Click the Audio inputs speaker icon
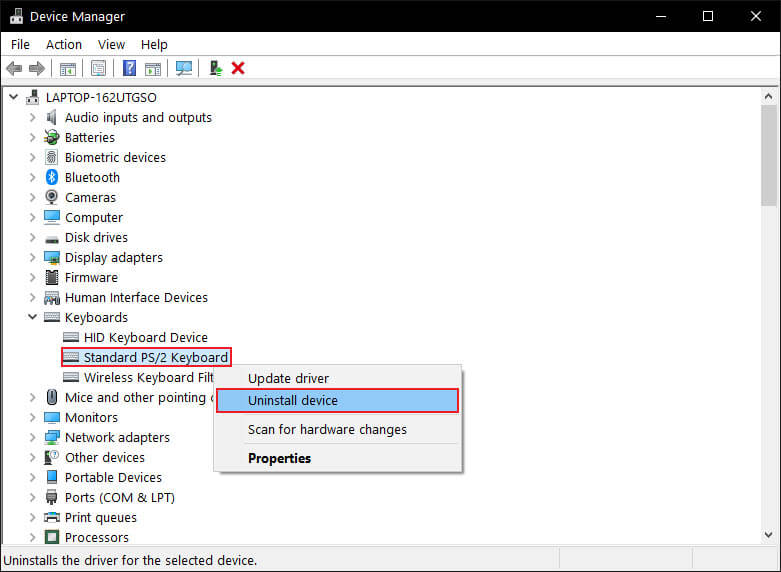The image size is (781, 572). [52, 118]
